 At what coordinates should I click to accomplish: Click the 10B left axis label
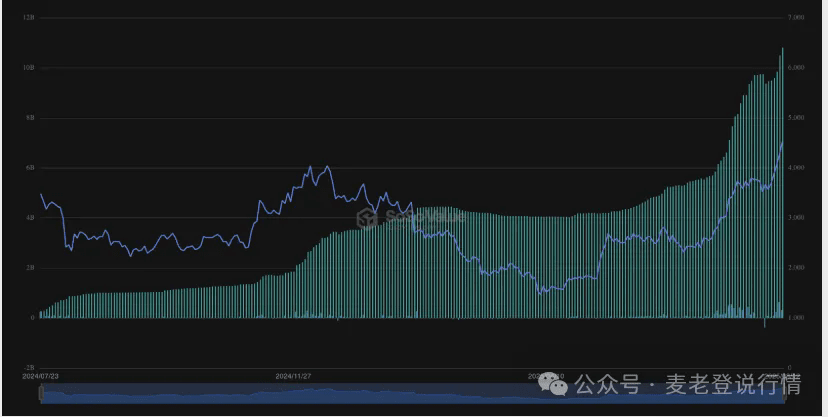pyautogui.click(x=29, y=68)
